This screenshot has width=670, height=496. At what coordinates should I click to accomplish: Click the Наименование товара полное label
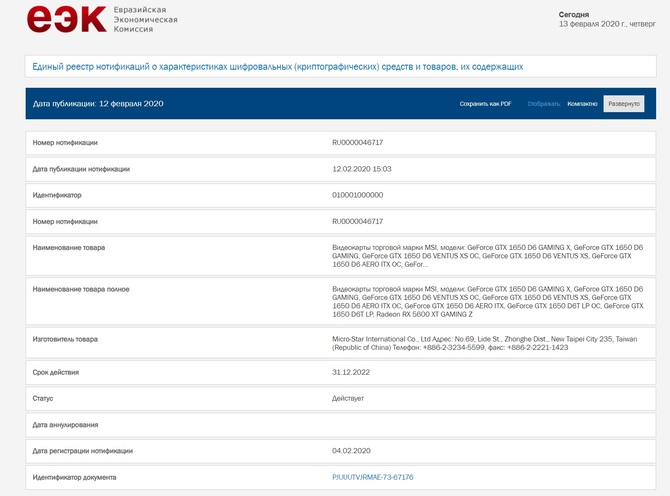pyautogui.click(x=81, y=289)
